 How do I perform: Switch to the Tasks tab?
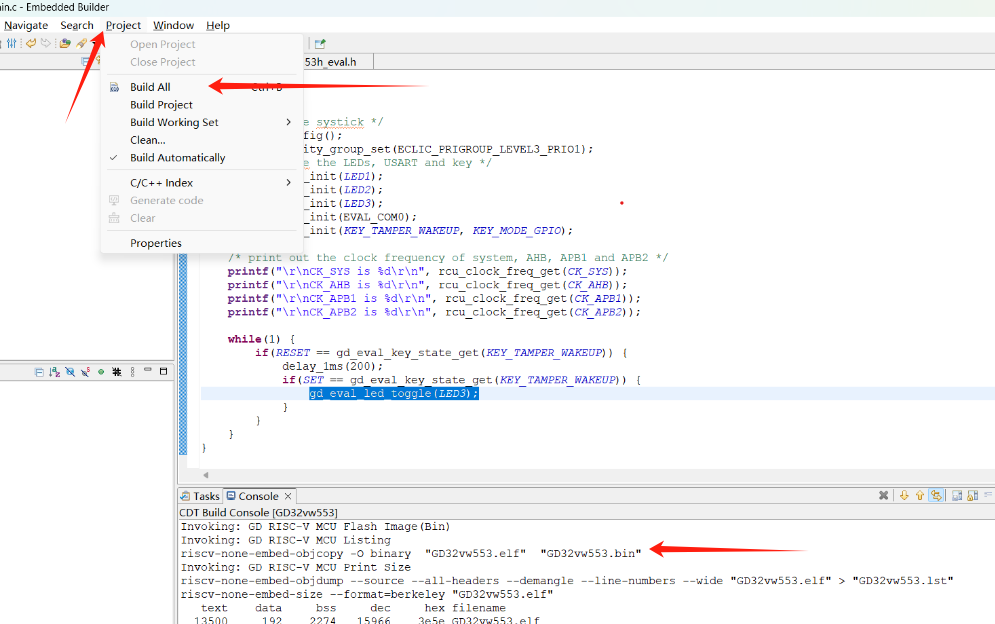coord(200,496)
